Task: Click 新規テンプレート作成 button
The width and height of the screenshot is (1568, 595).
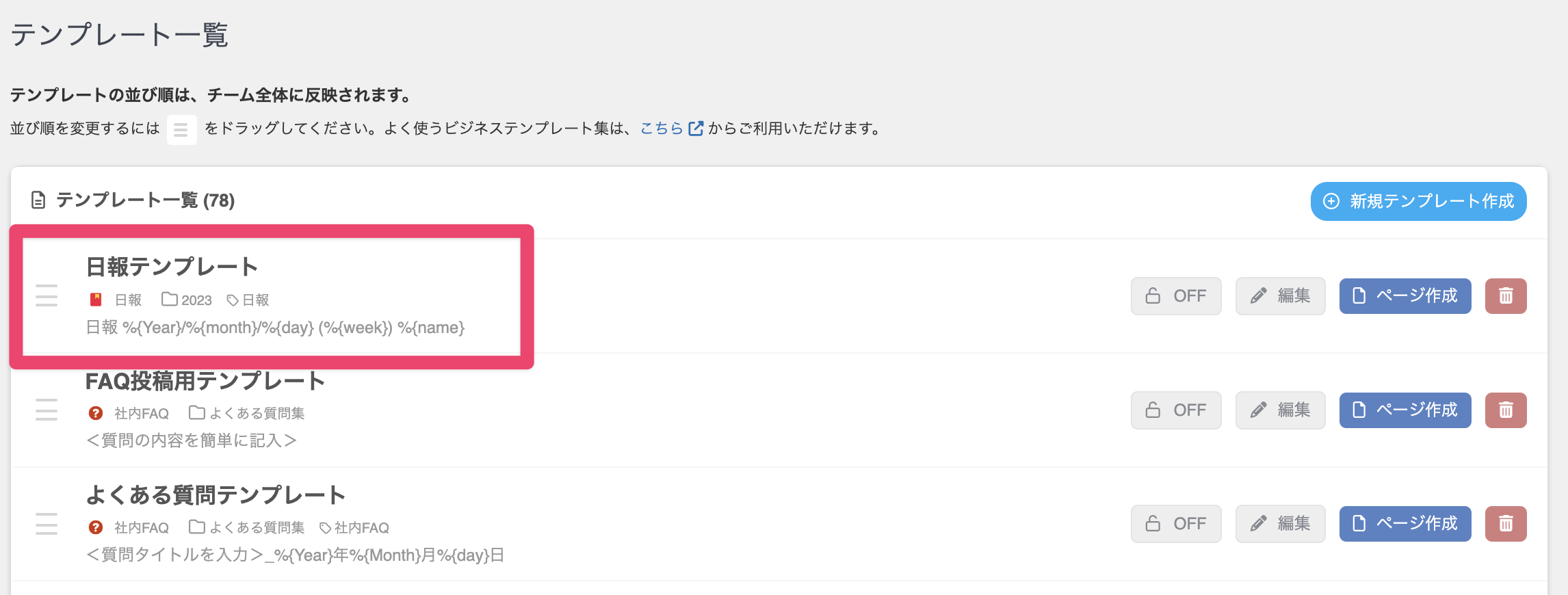Action: [x=1419, y=201]
